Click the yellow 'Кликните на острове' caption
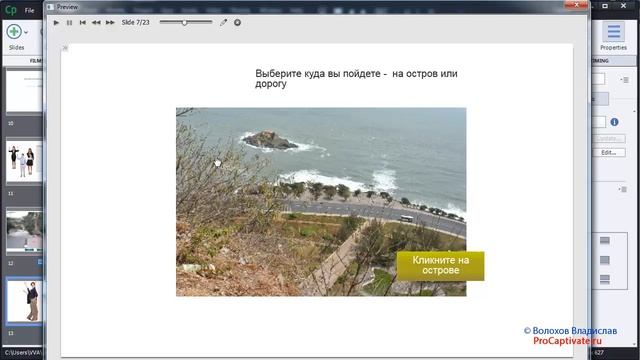640x360 pixels. [x=440, y=265]
